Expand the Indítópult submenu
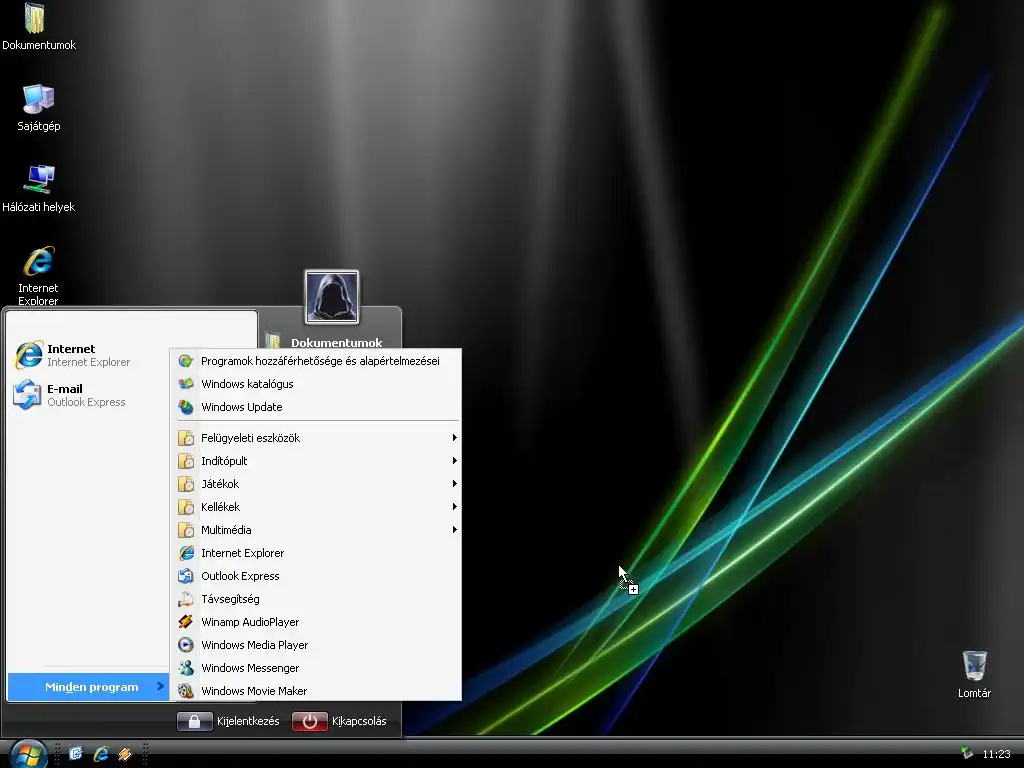Viewport: 1024px width, 768px height. 316,461
